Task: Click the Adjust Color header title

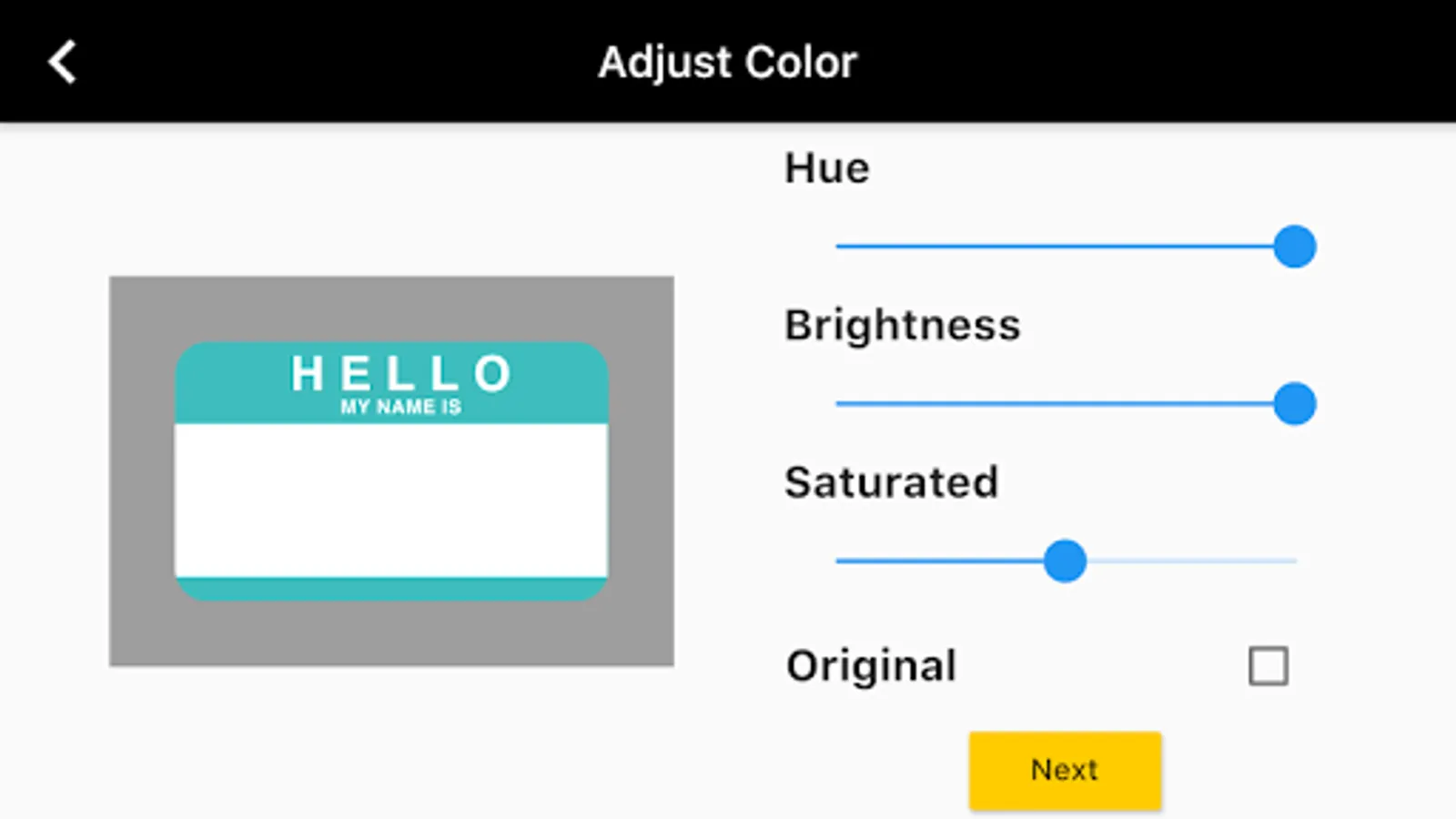Action: 727,63
